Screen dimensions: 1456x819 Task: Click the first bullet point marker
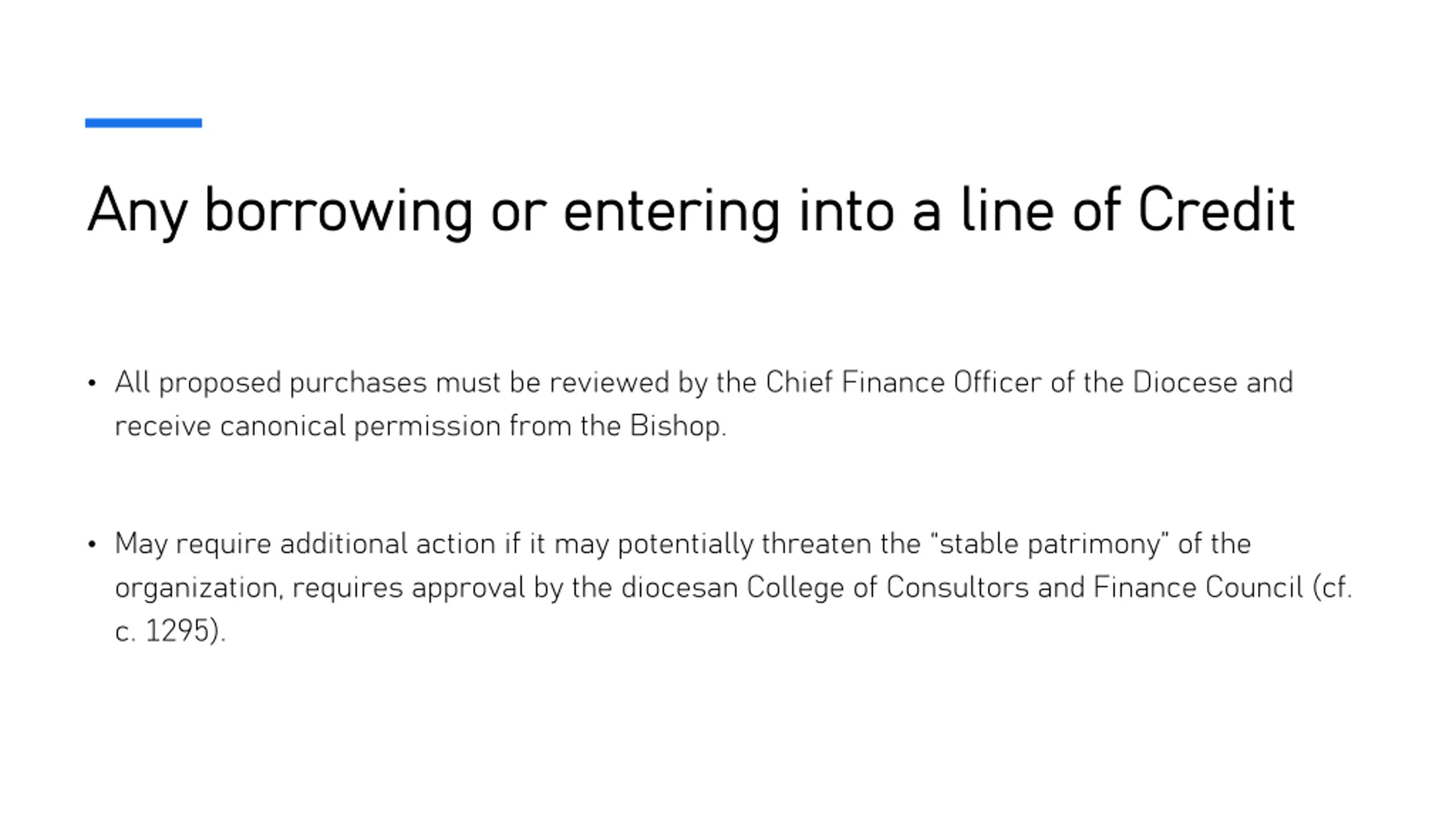[x=92, y=383]
